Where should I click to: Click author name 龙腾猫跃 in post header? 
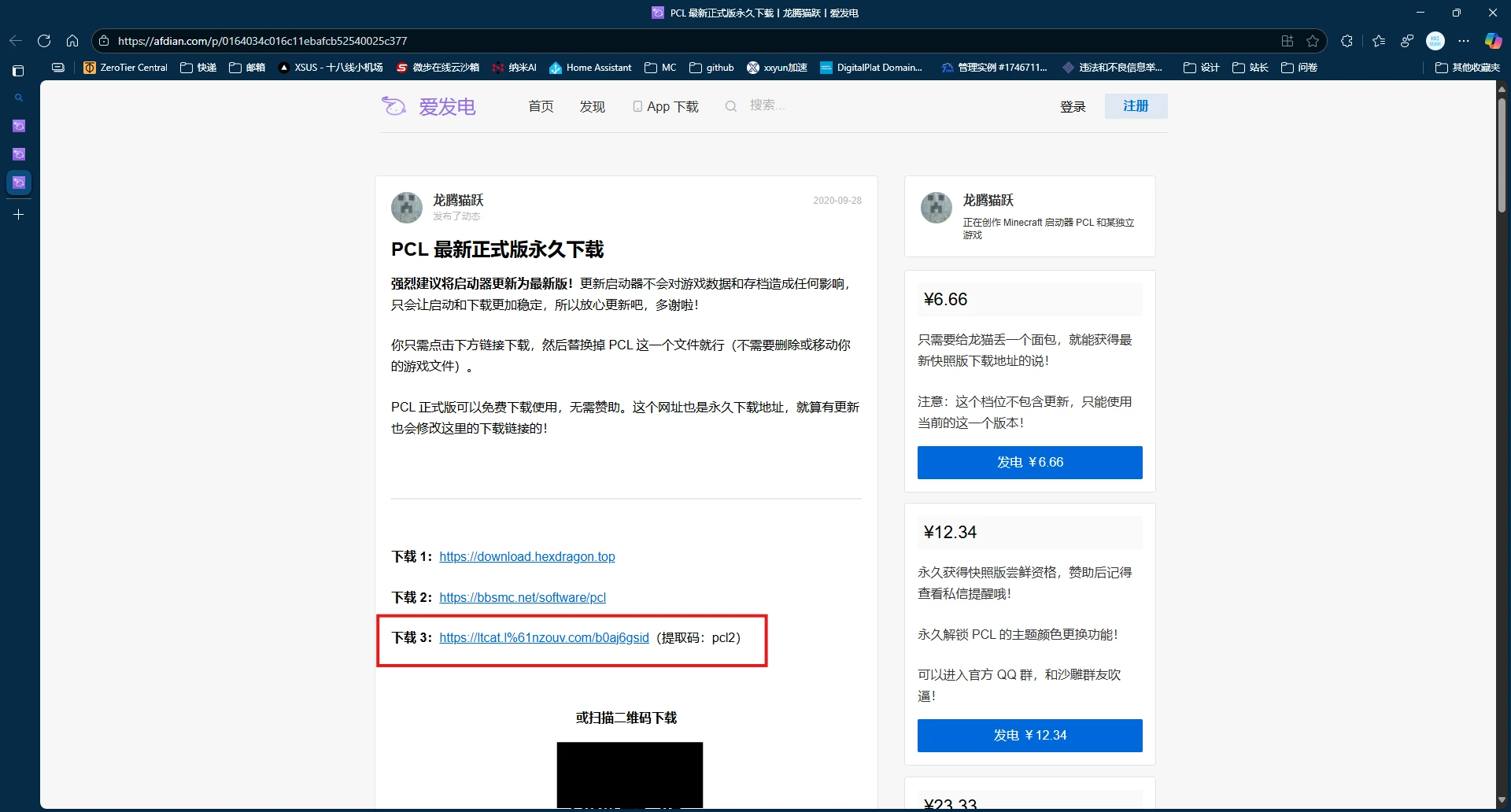pos(458,200)
